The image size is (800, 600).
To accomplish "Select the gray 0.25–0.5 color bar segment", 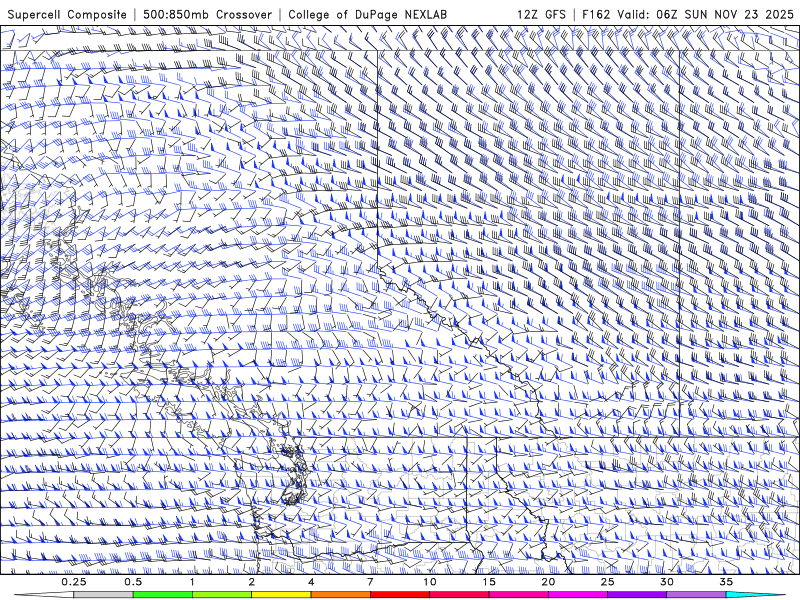I will click(103, 595).
